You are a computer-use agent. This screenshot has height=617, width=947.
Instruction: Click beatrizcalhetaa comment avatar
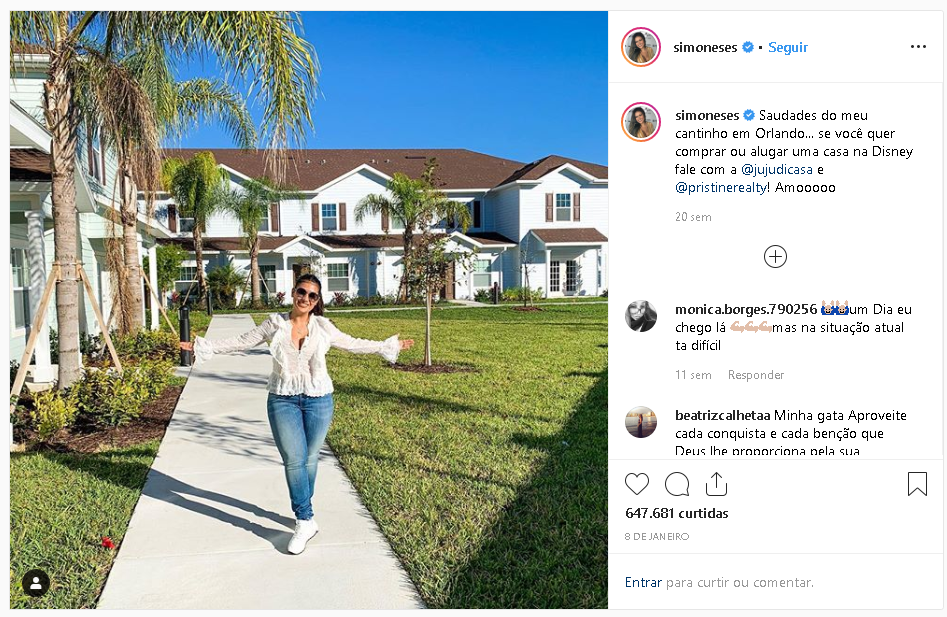click(641, 422)
